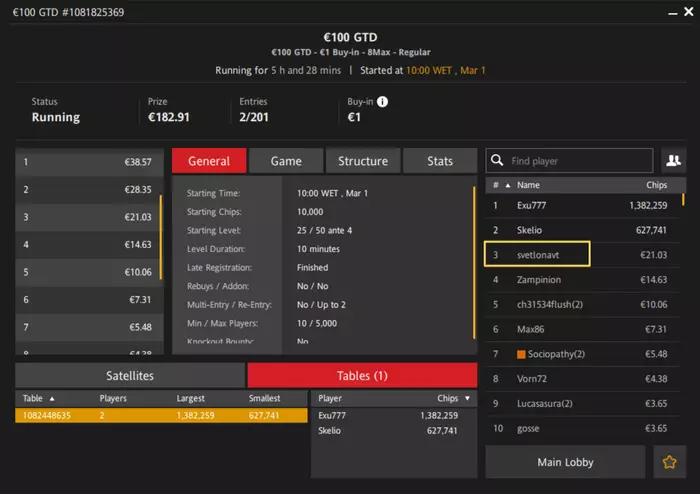The image size is (700, 494).
Task: Click fifth place prize €10.06 in prize list
Action: coord(88,272)
